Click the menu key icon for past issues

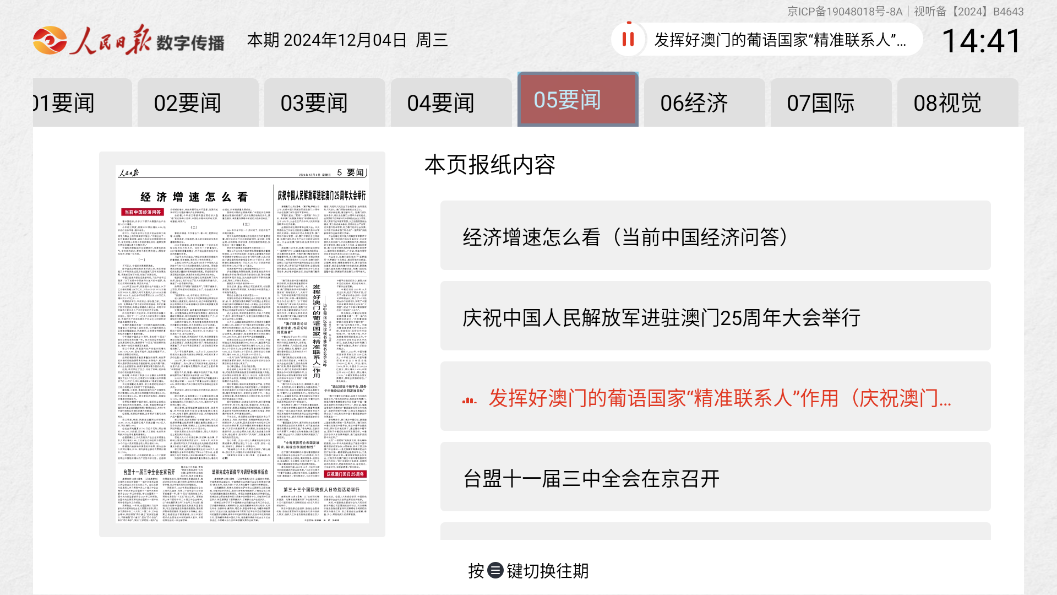tap(495, 571)
